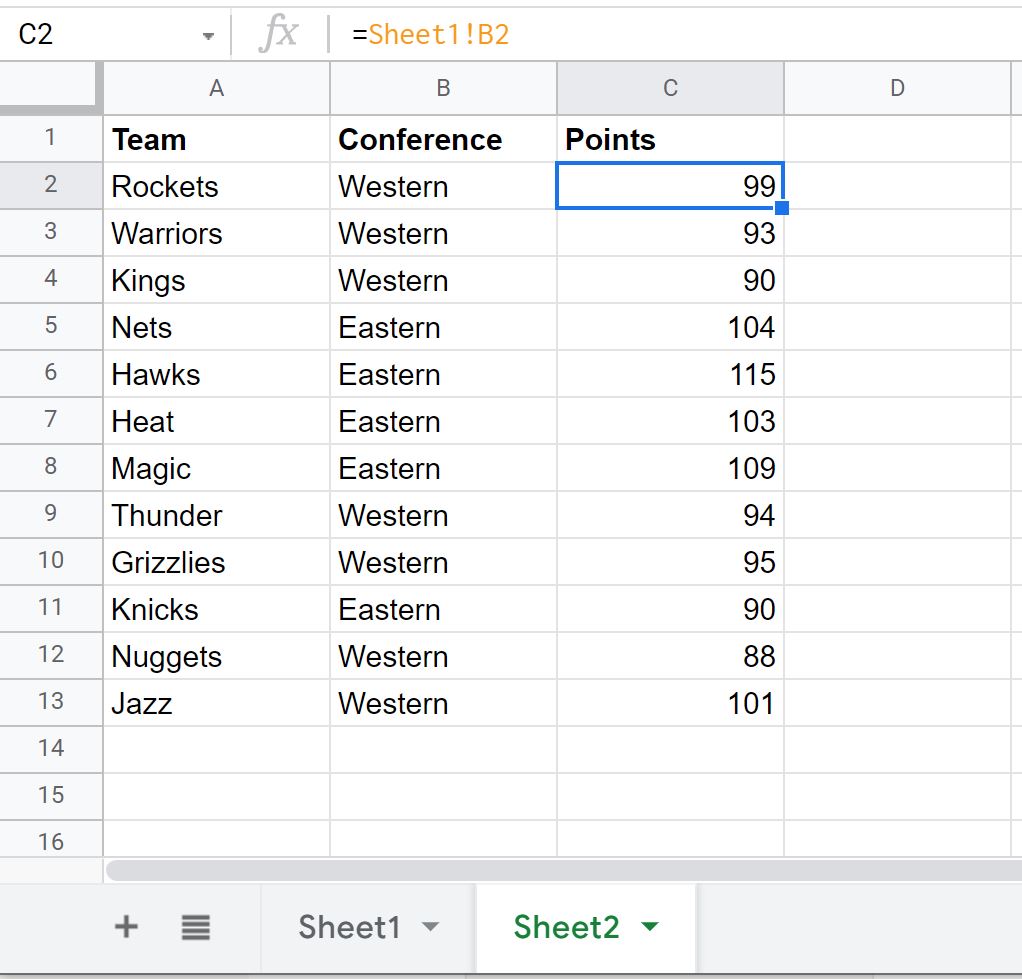Image resolution: width=1022 pixels, height=979 pixels.
Task: Click the Rockets row Western cell
Action: (x=443, y=186)
